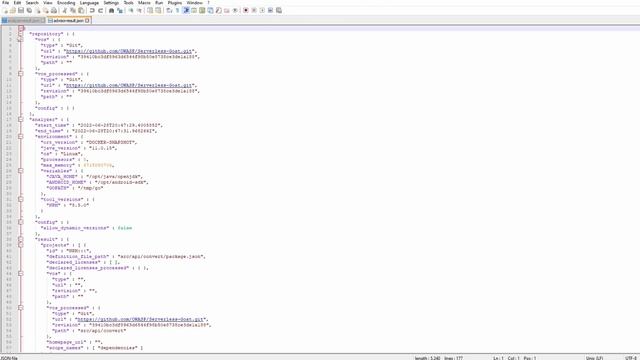
Task: Close the second open file tab
Action: (x=87, y=20)
